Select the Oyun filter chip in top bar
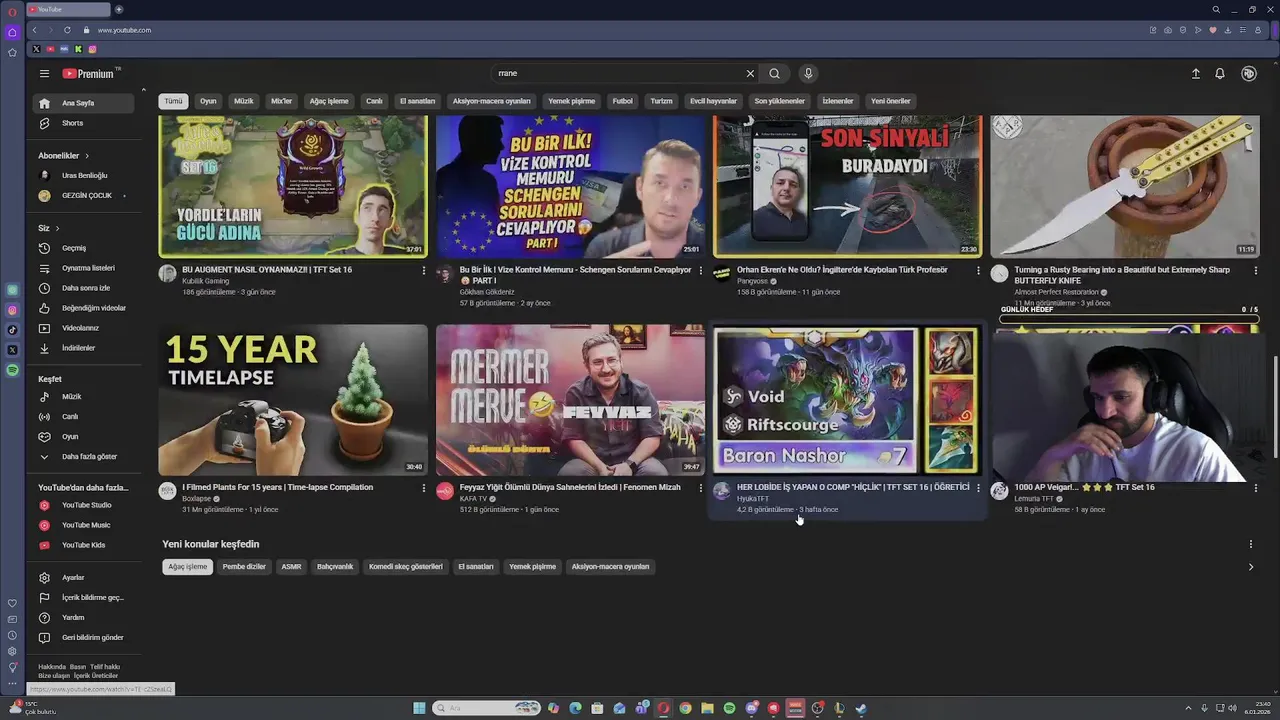The height and width of the screenshot is (720, 1280). click(208, 101)
